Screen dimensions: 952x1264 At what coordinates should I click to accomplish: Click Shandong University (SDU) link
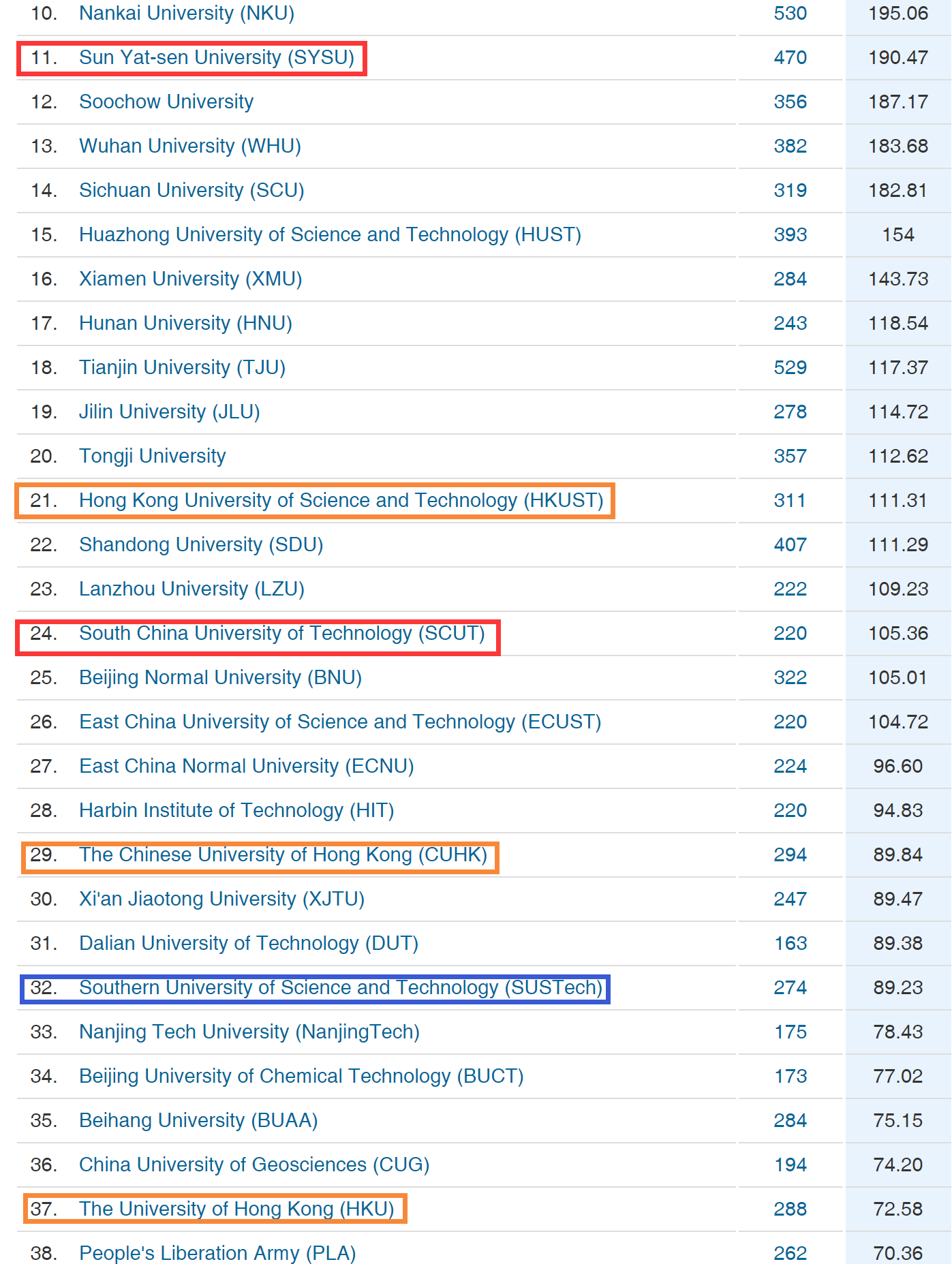click(x=201, y=545)
